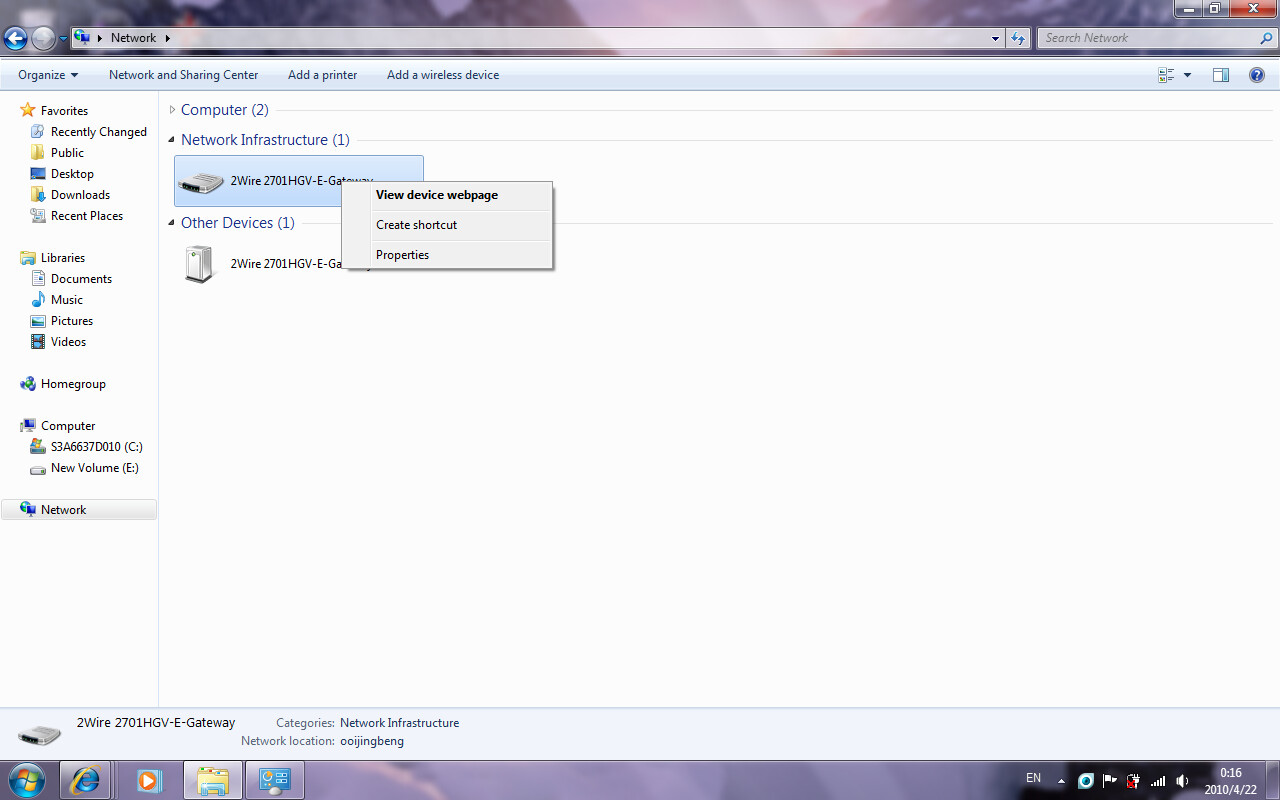Click the Preview pane icon
This screenshot has width=1280, height=800.
click(x=1220, y=75)
